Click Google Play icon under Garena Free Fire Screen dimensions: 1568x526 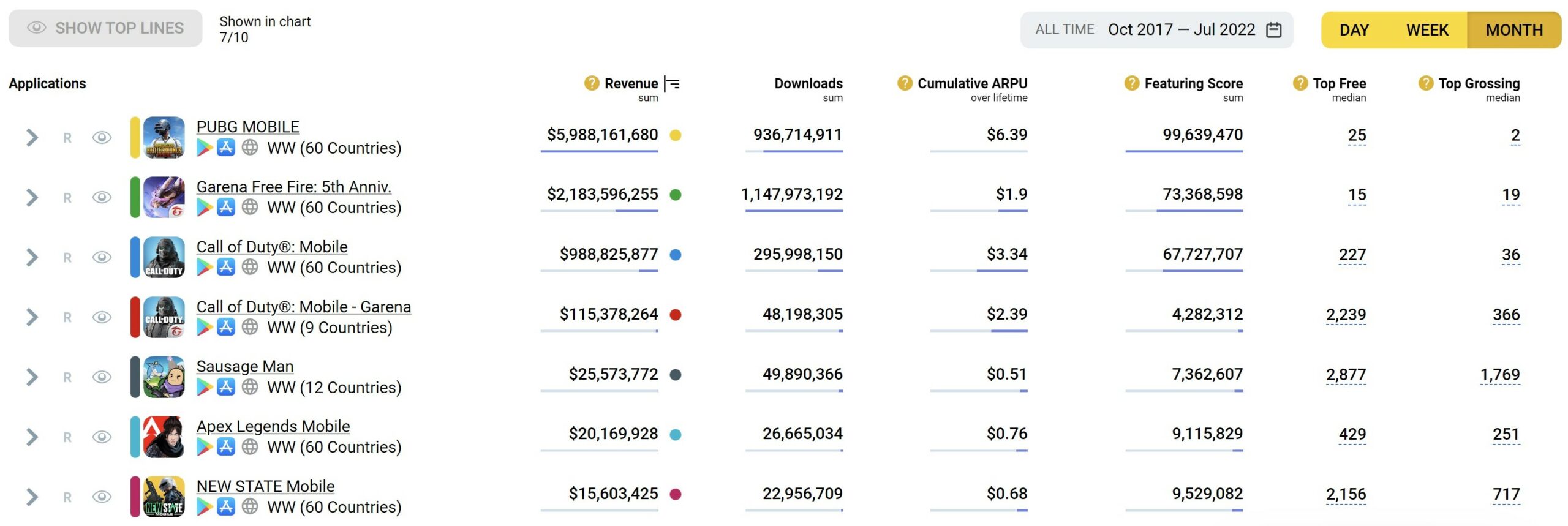coord(205,208)
